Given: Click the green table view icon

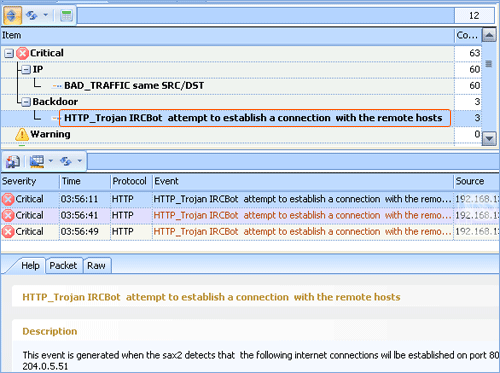Looking at the screenshot, I should click(66, 15).
